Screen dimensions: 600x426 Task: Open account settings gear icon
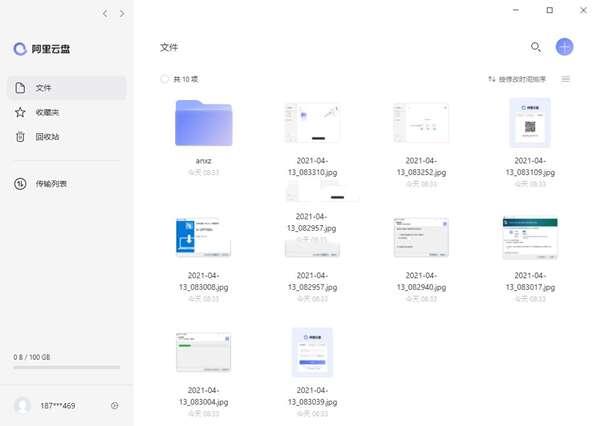click(x=115, y=405)
